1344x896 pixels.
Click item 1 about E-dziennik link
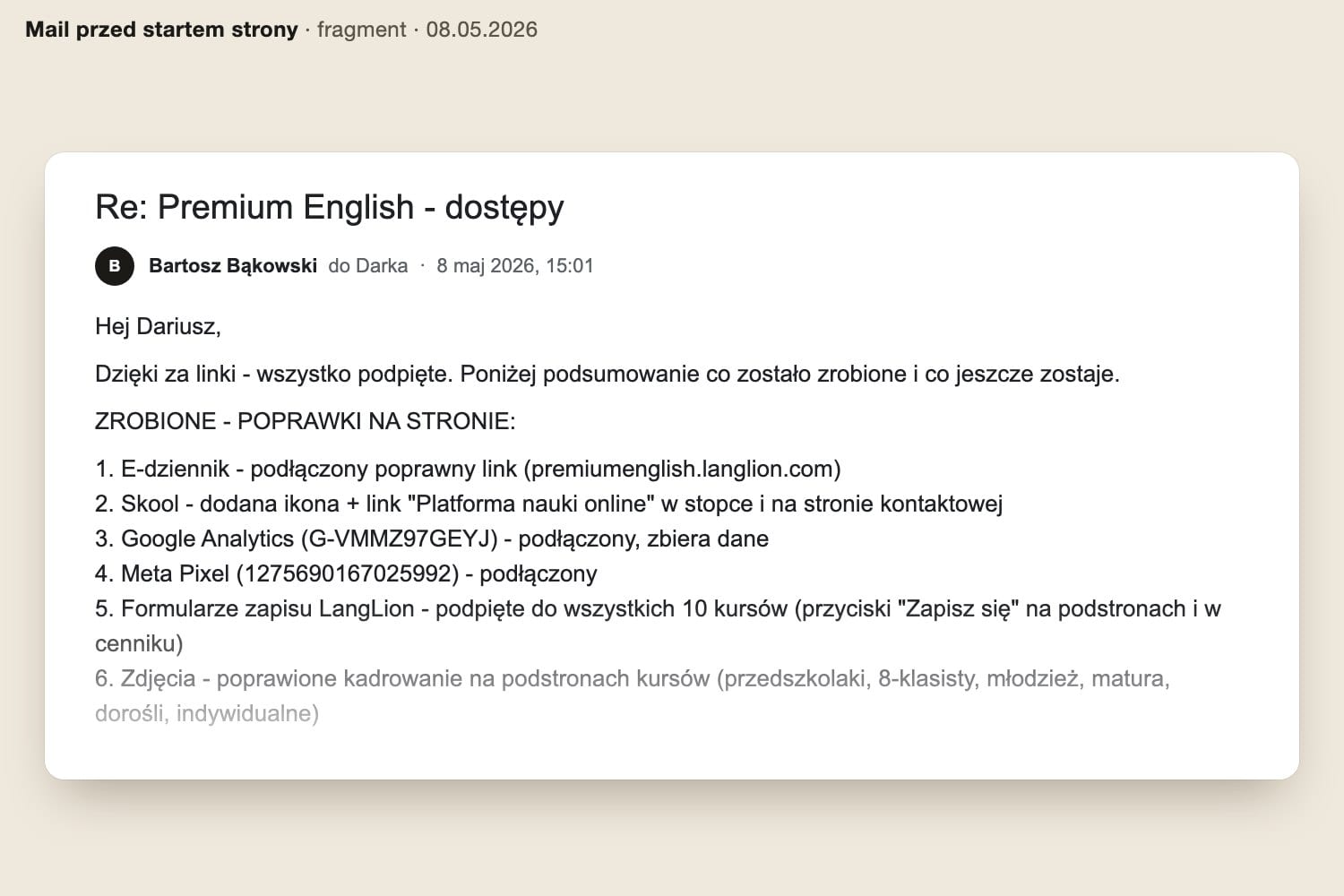[x=468, y=469]
